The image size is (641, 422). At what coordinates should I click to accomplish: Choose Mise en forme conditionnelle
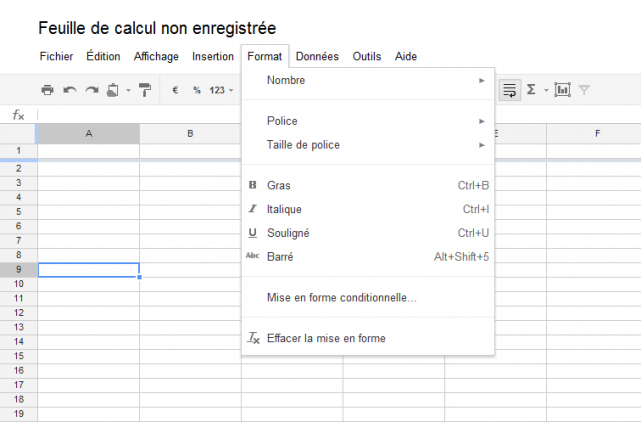[341, 297]
